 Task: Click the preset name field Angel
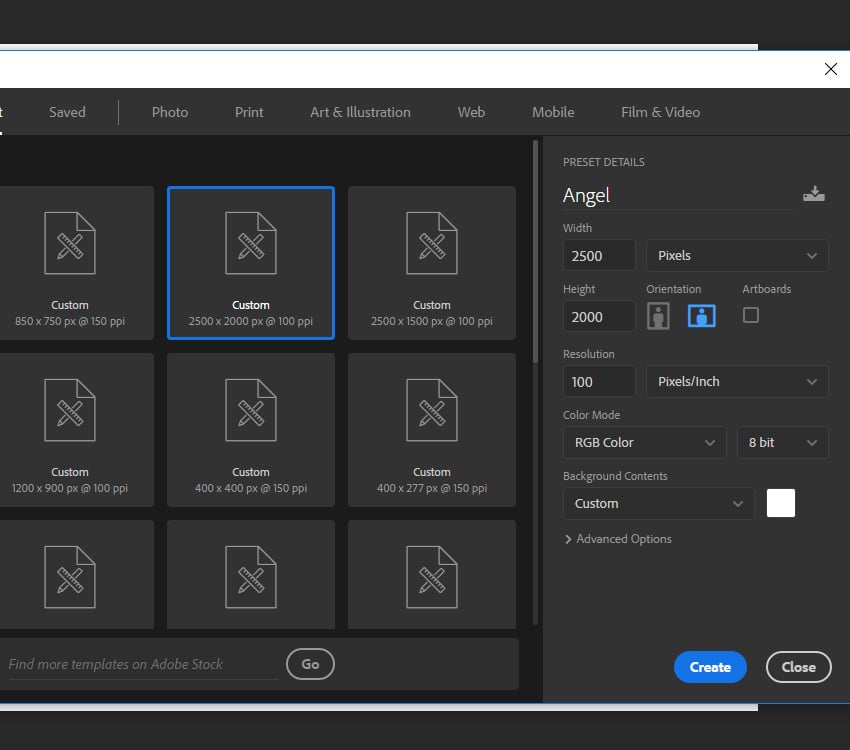click(x=678, y=195)
